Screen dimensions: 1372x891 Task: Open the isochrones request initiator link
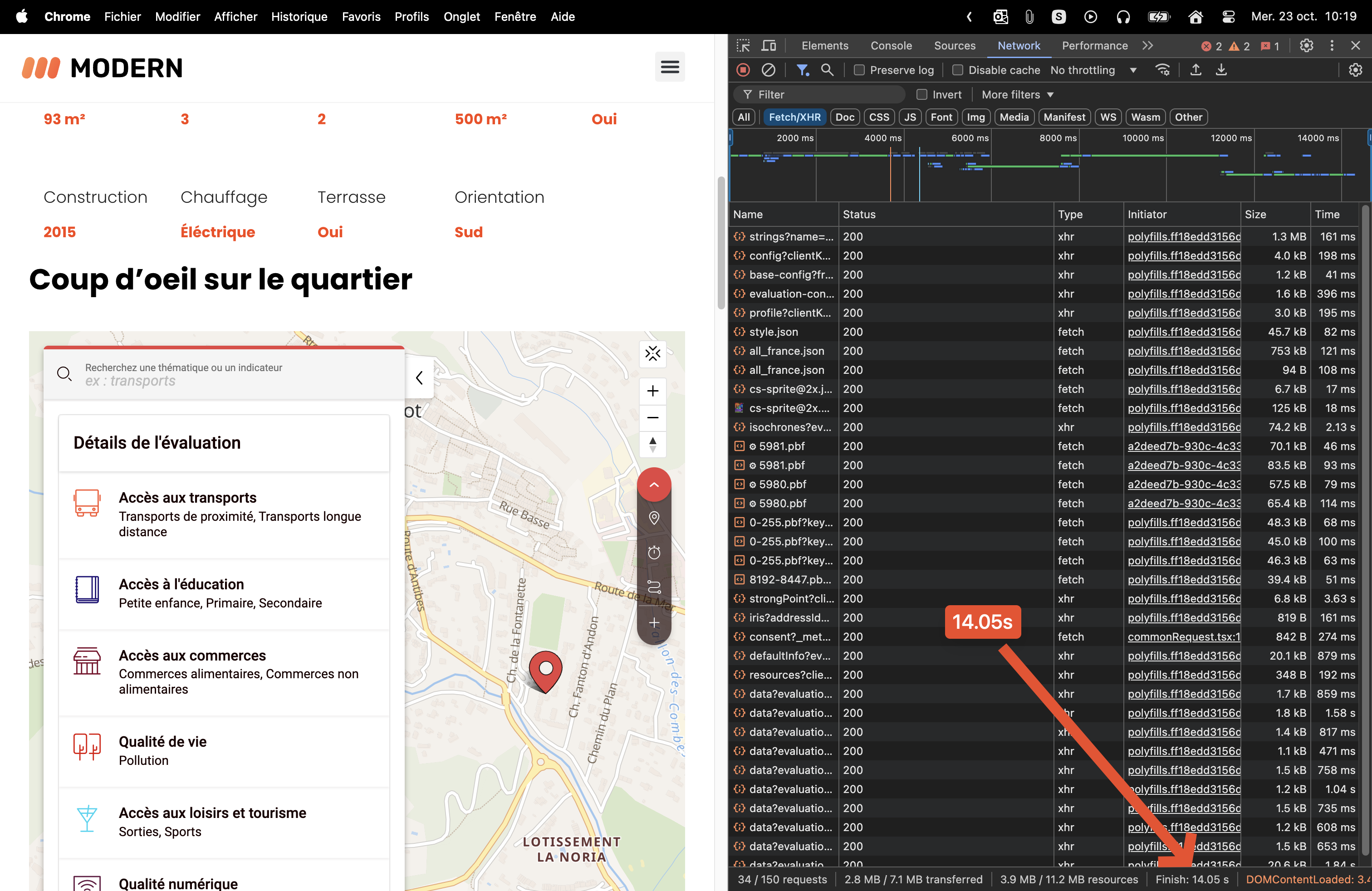click(x=1184, y=427)
